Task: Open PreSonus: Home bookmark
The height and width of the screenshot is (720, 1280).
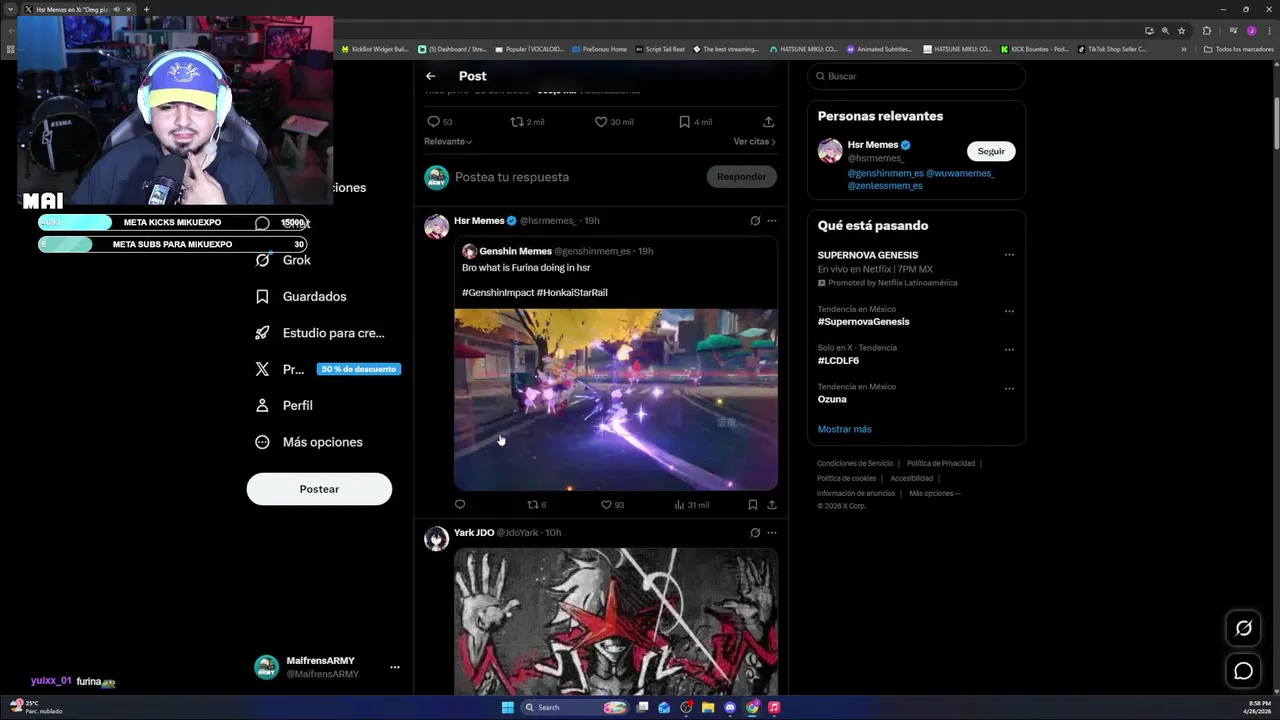Action: point(599,49)
